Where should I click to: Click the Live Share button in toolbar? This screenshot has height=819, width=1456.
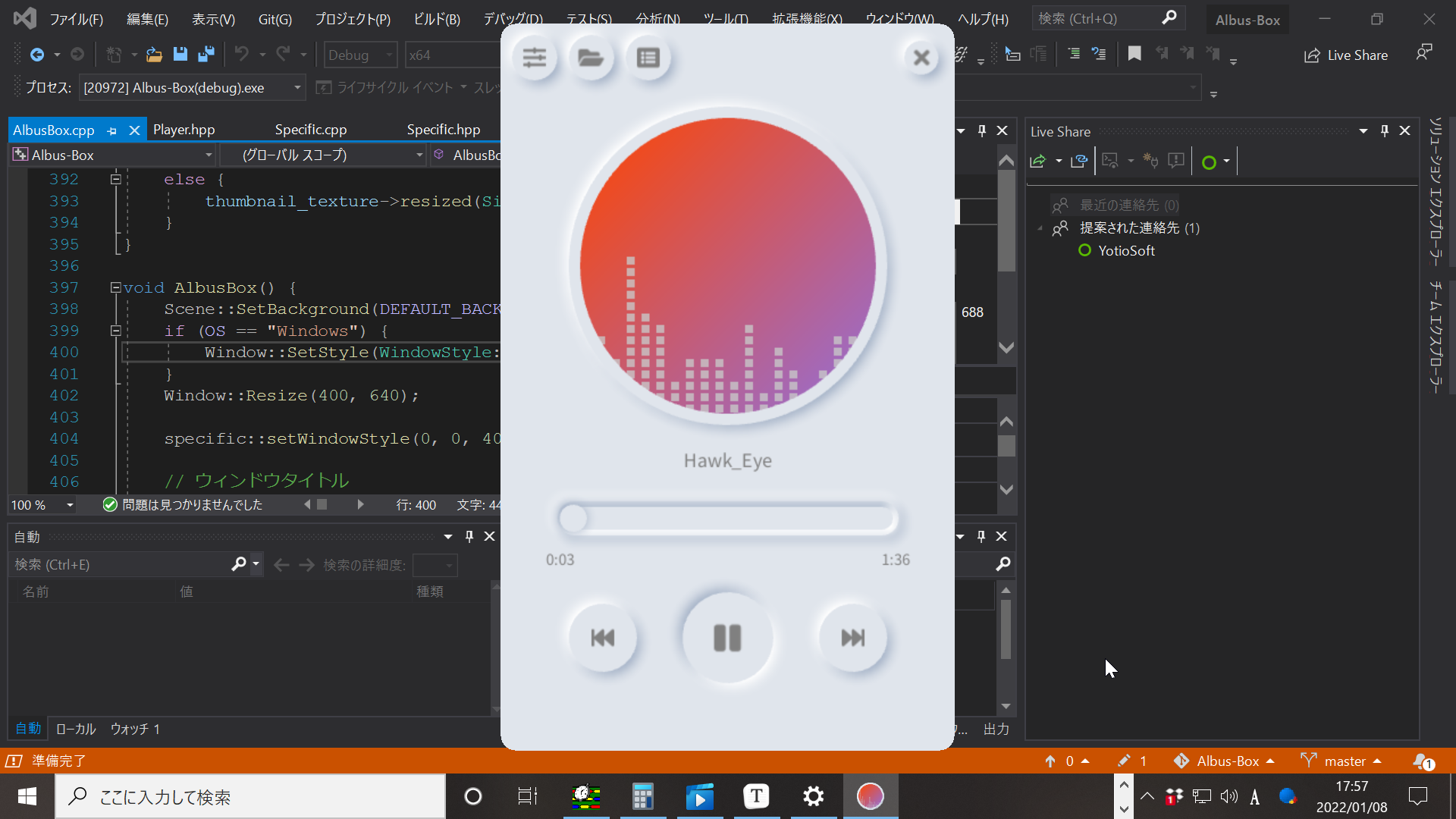(1346, 55)
